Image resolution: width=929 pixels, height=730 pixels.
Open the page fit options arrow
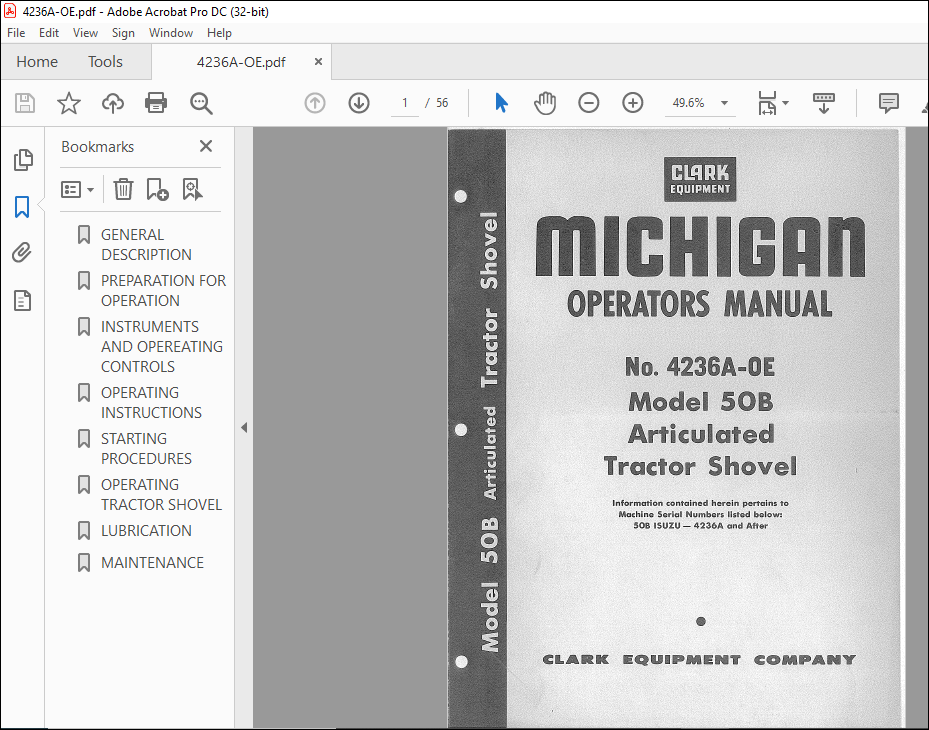click(786, 103)
